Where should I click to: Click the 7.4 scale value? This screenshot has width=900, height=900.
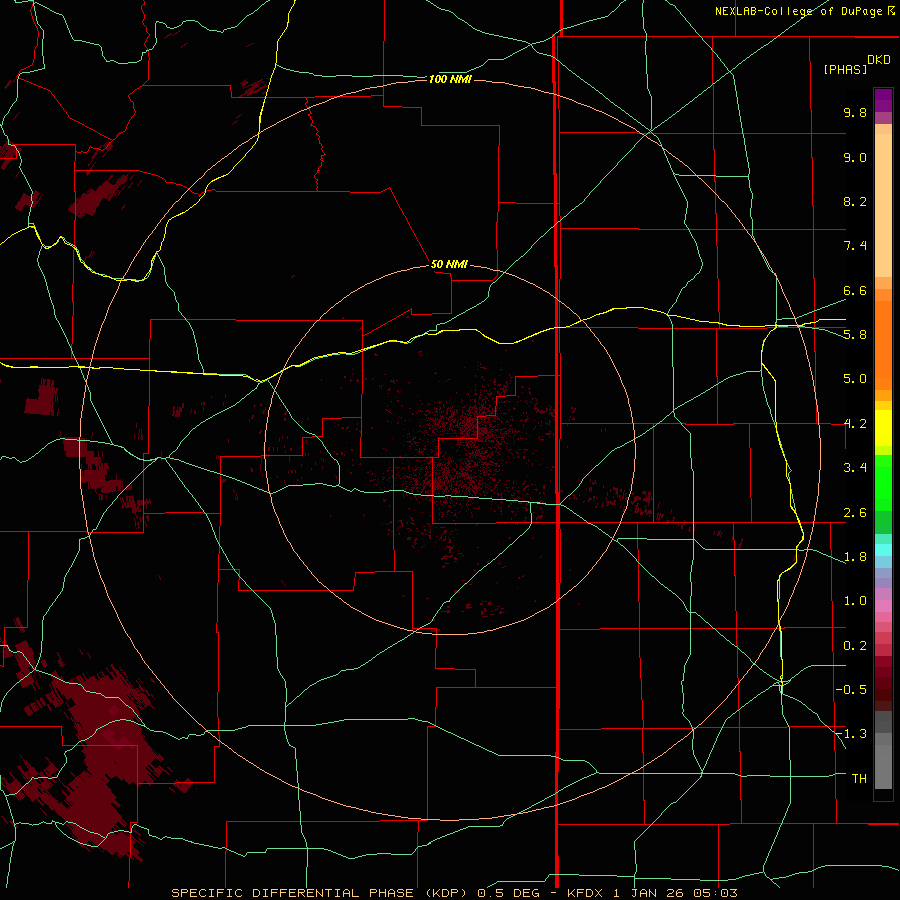tap(855, 246)
